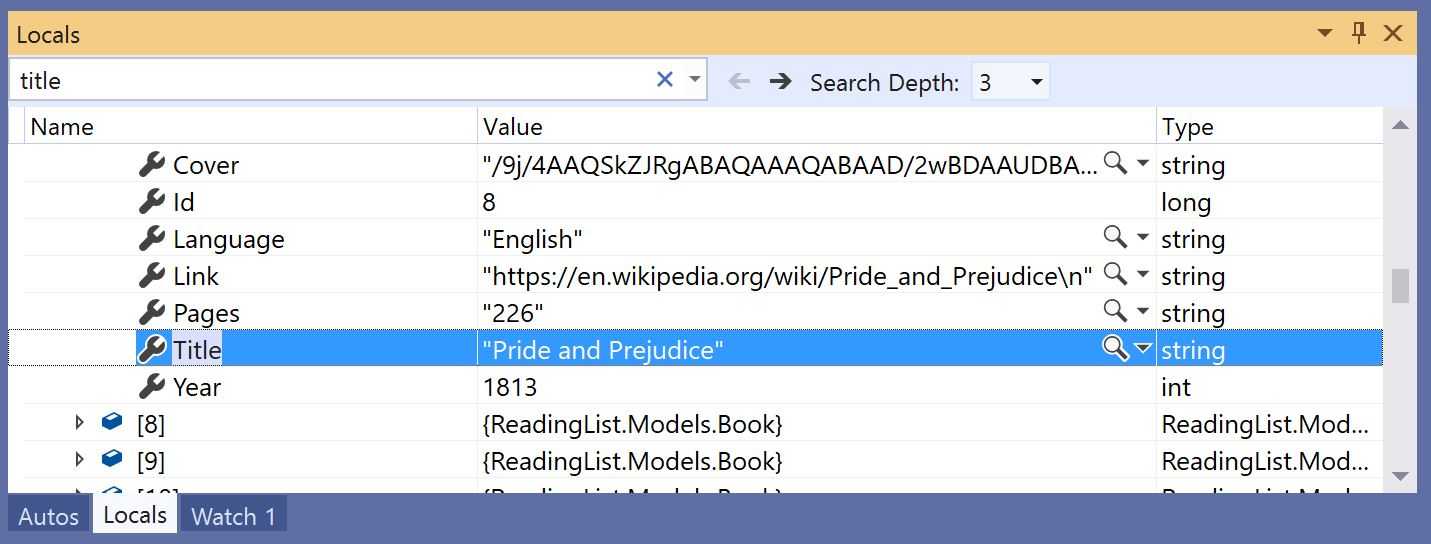Select the [9] row name
The width and height of the screenshot is (1431, 544).
pyautogui.click(x=151, y=461)
